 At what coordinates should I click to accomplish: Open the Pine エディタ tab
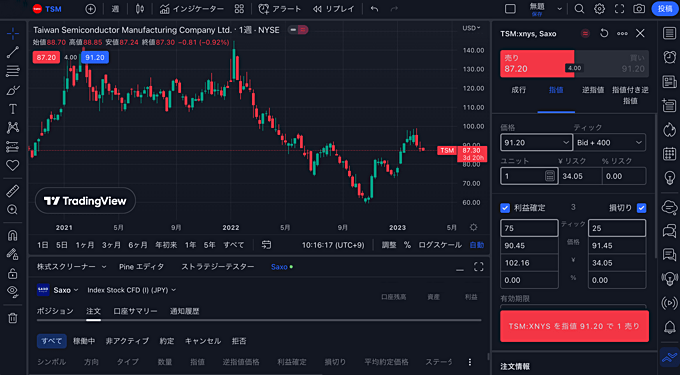[x=141, y=267]
